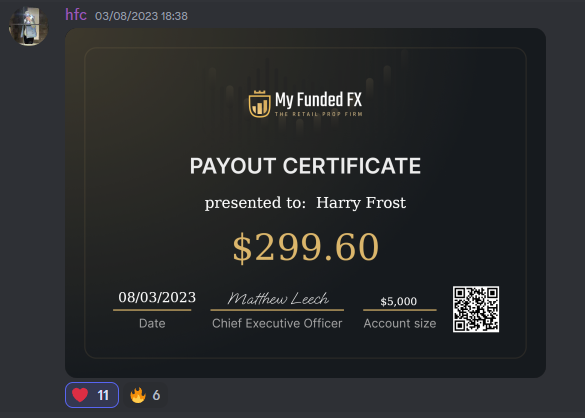This screenshot has width=585, height=418.
Task: Click the fire emoji icon
Action: click(x=138, y=395)
